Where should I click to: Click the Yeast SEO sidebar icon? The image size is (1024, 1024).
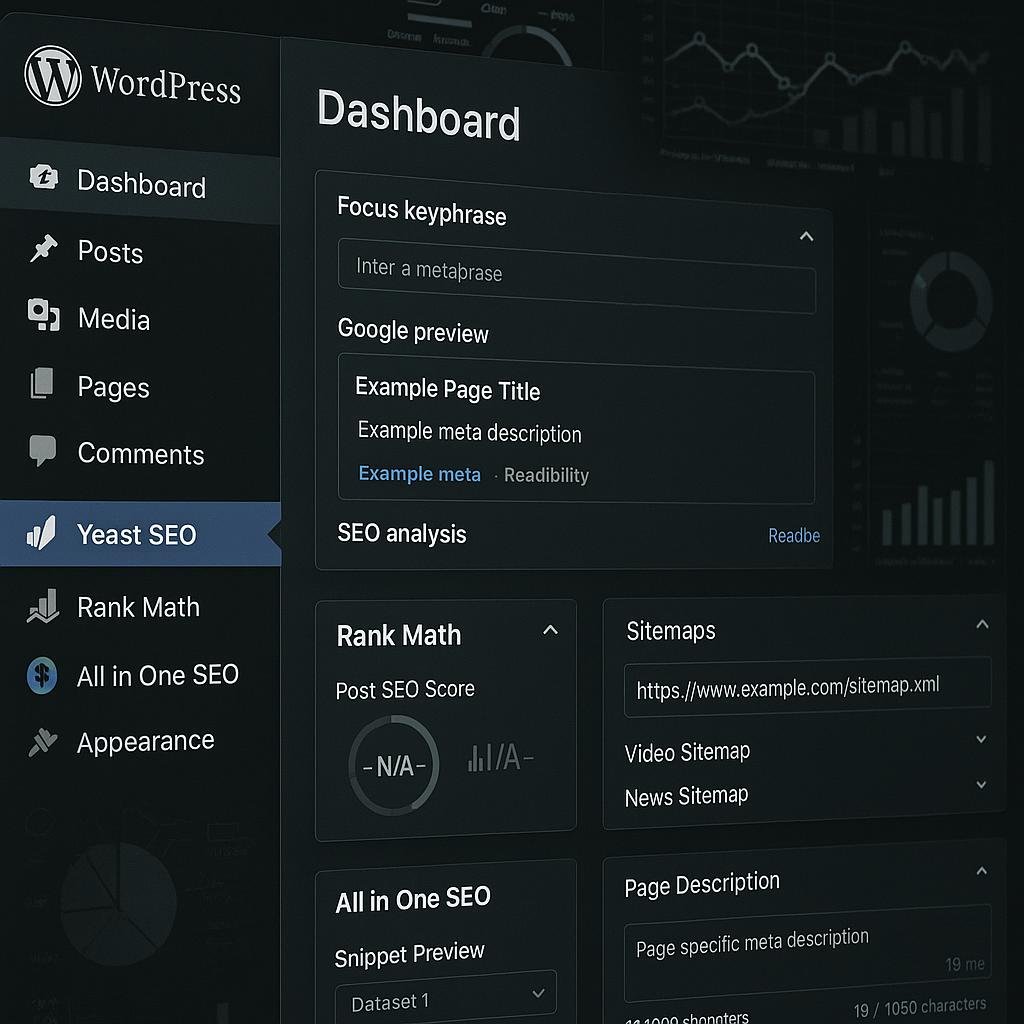[x=41, y=533]
